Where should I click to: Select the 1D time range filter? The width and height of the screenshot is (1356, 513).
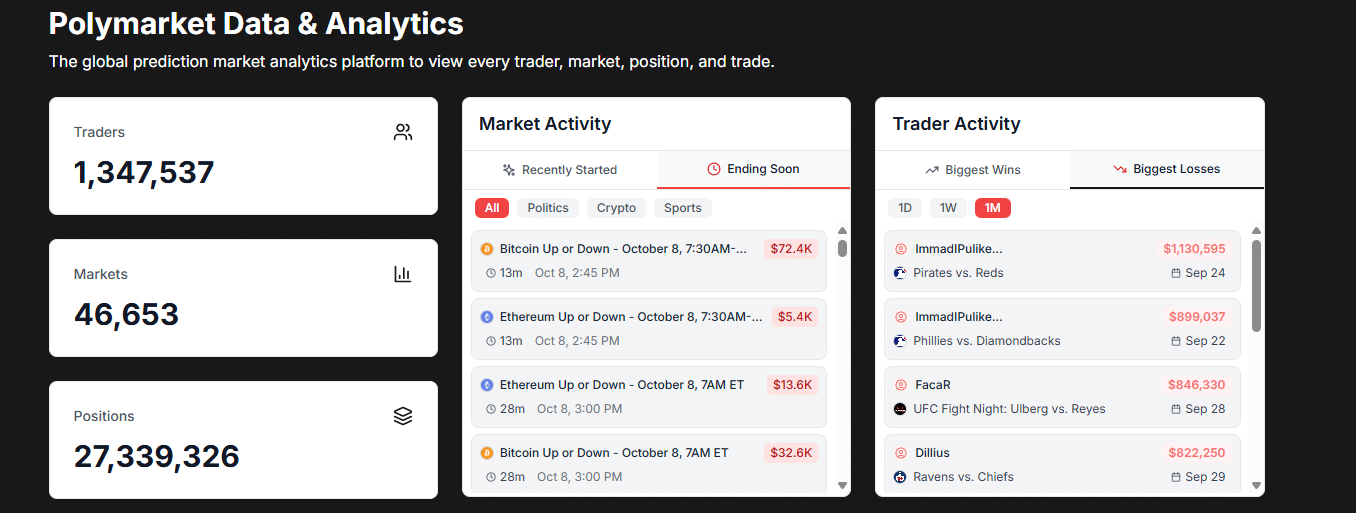pos(905,208)
